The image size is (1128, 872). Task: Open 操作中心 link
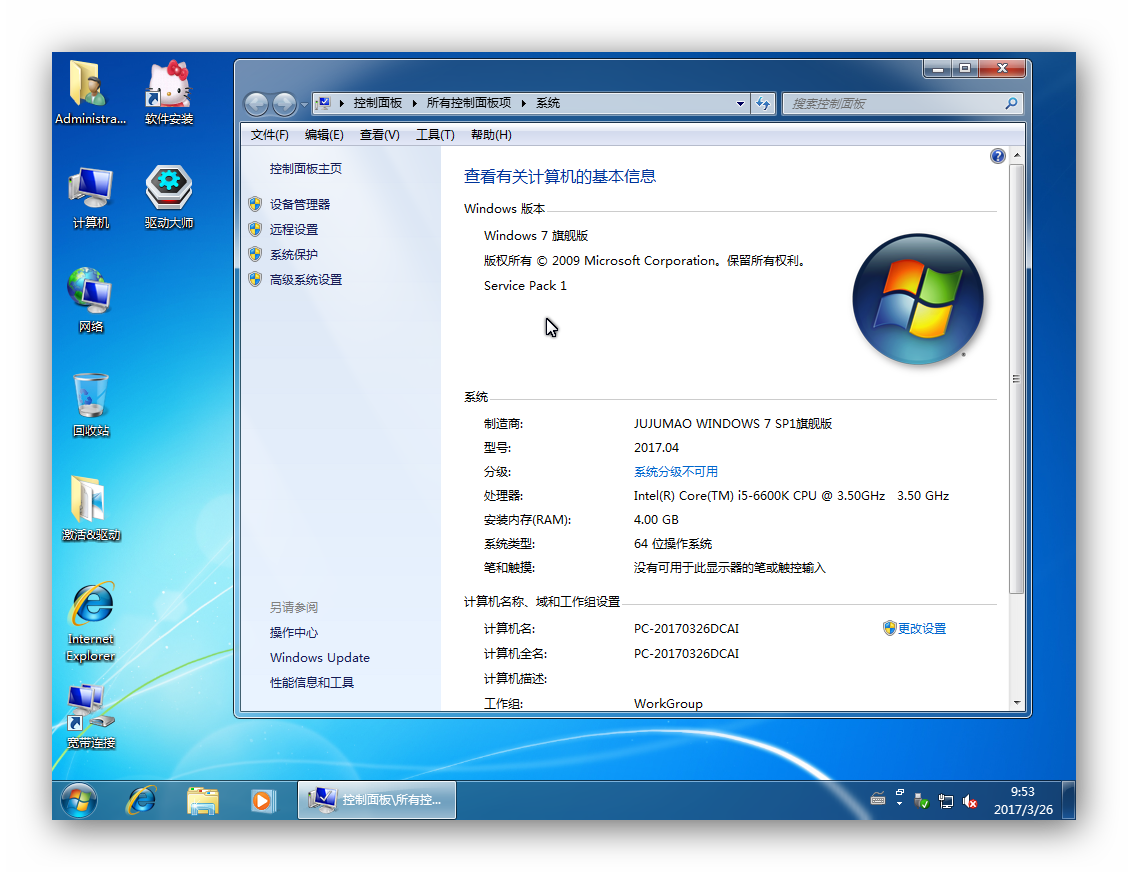(294, 632)
